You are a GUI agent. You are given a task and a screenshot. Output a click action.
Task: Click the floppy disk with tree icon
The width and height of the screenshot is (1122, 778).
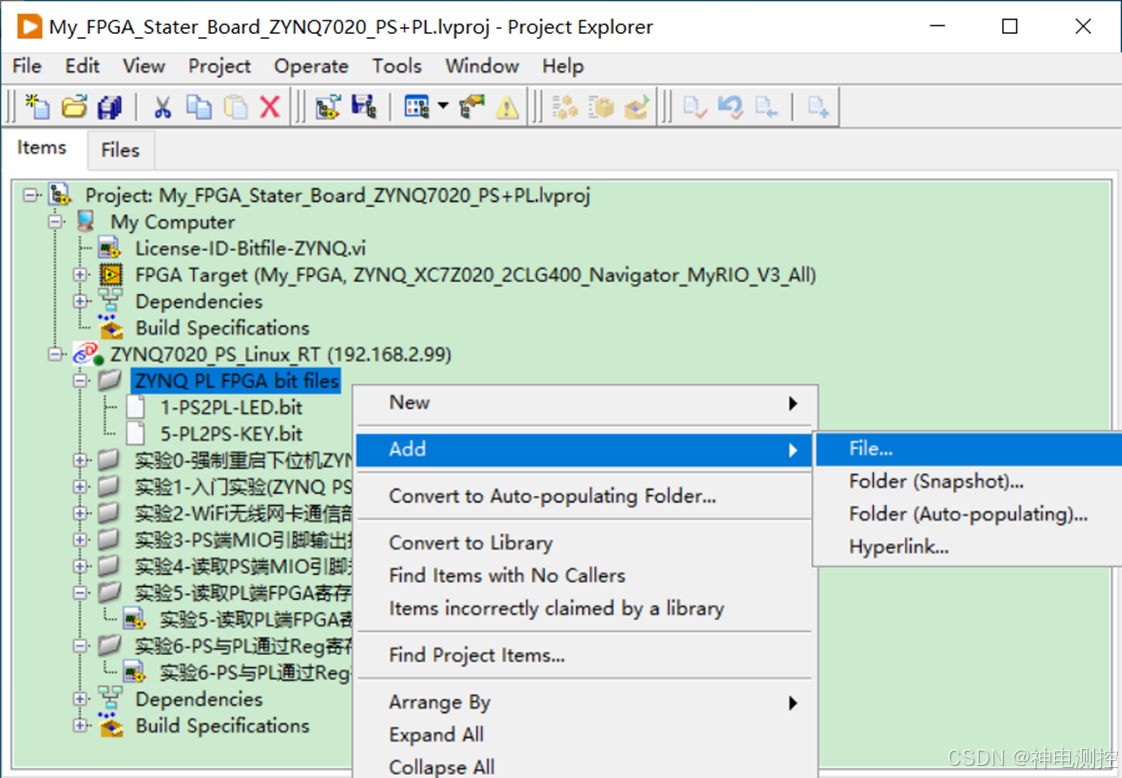tap(364, 107)
